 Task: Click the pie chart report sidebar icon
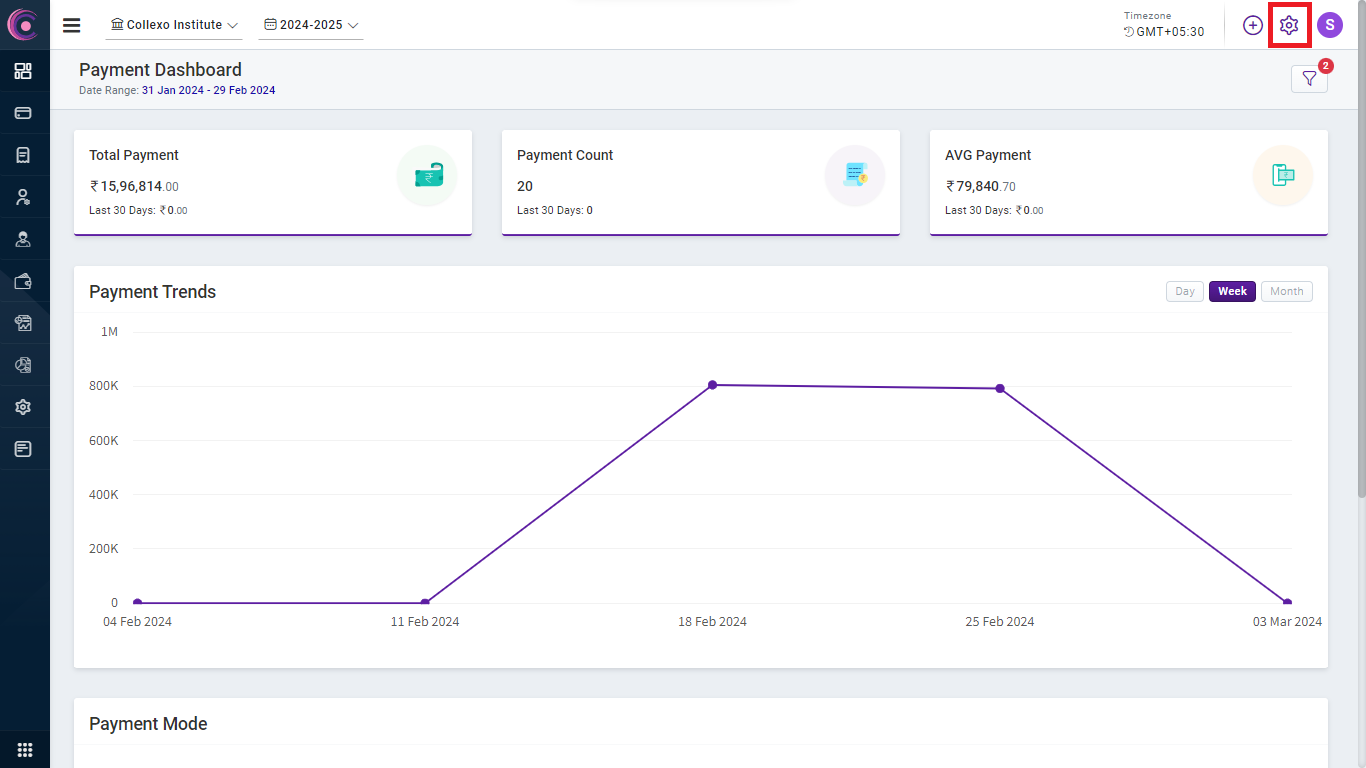[23, 365]
